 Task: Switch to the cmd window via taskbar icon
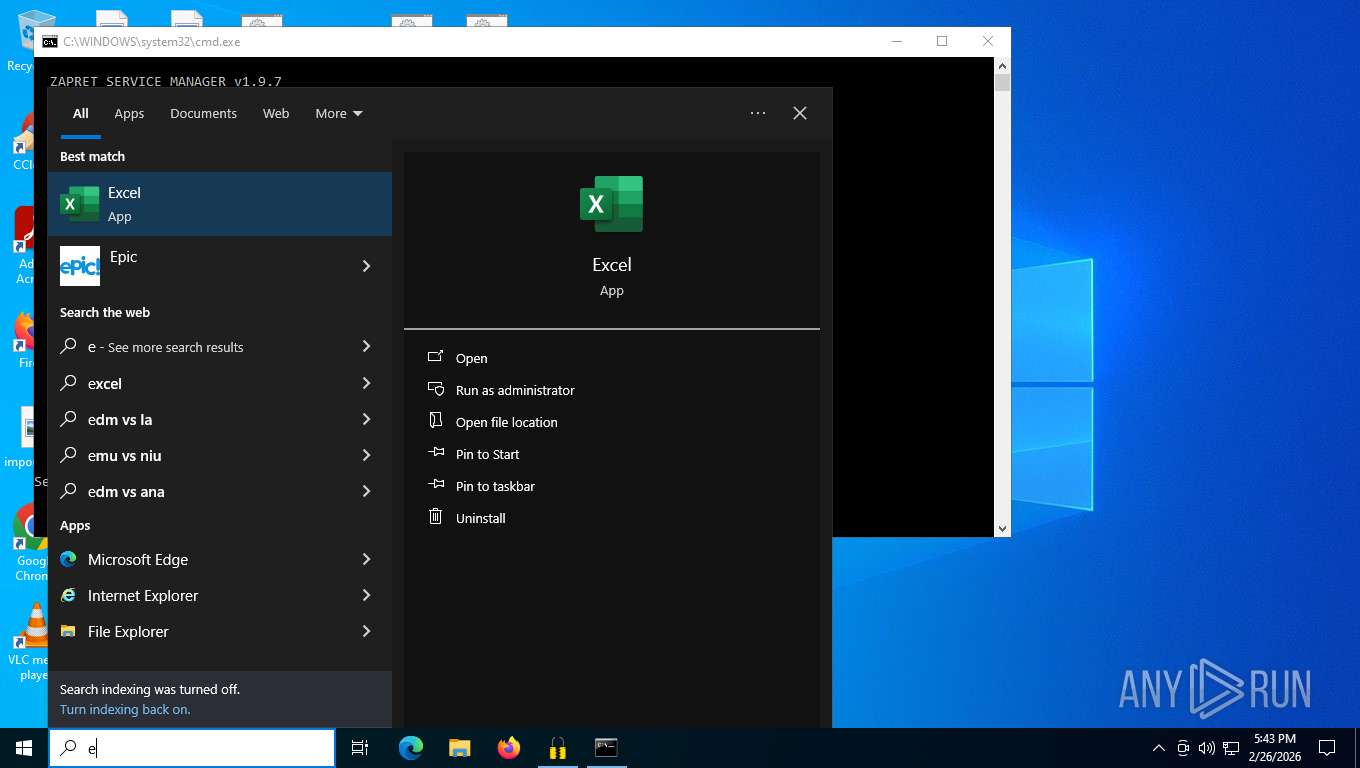pos(606,748)
